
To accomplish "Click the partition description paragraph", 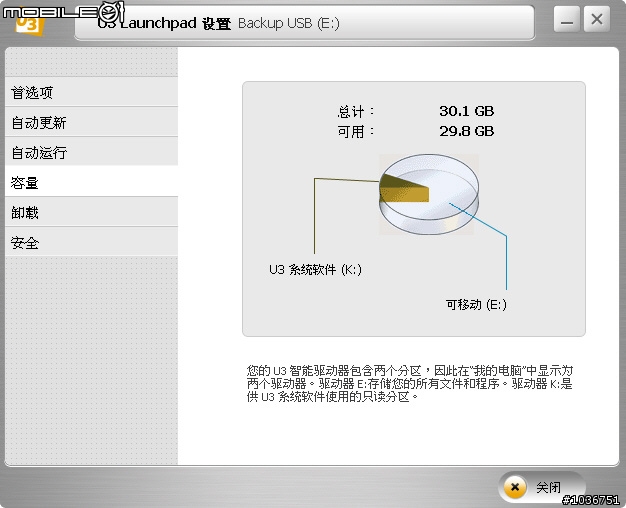I will 410,383.
